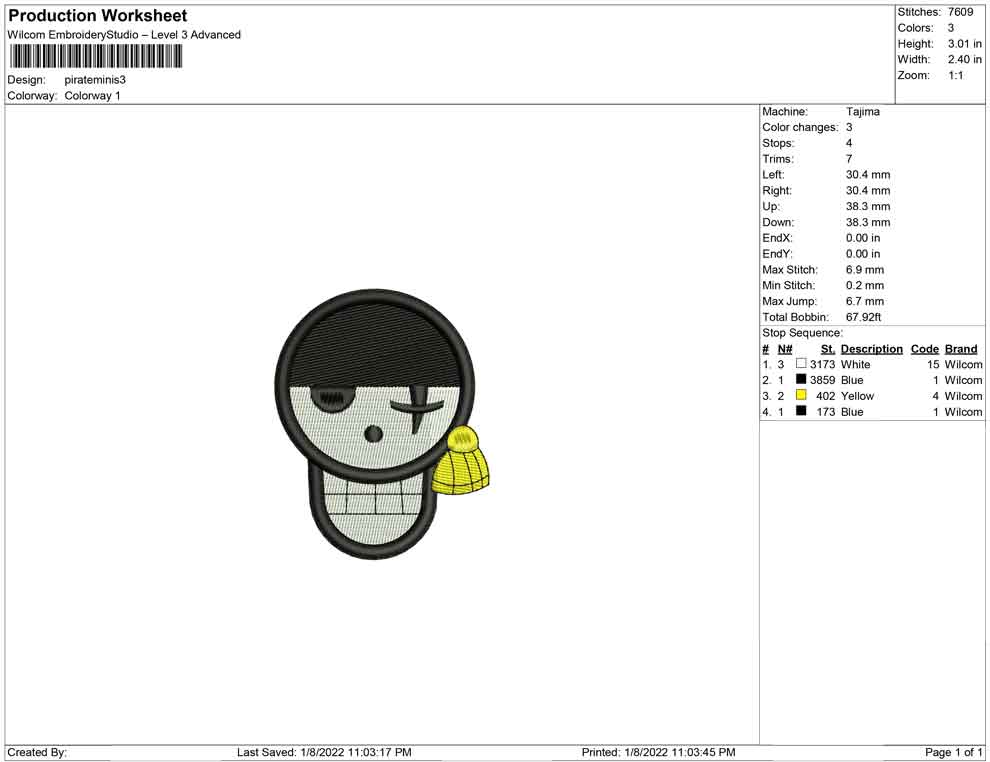Click the 'White' thread description
Image resolution: width=990 pixels, height=762 pixels.
[x=856, y=364]
